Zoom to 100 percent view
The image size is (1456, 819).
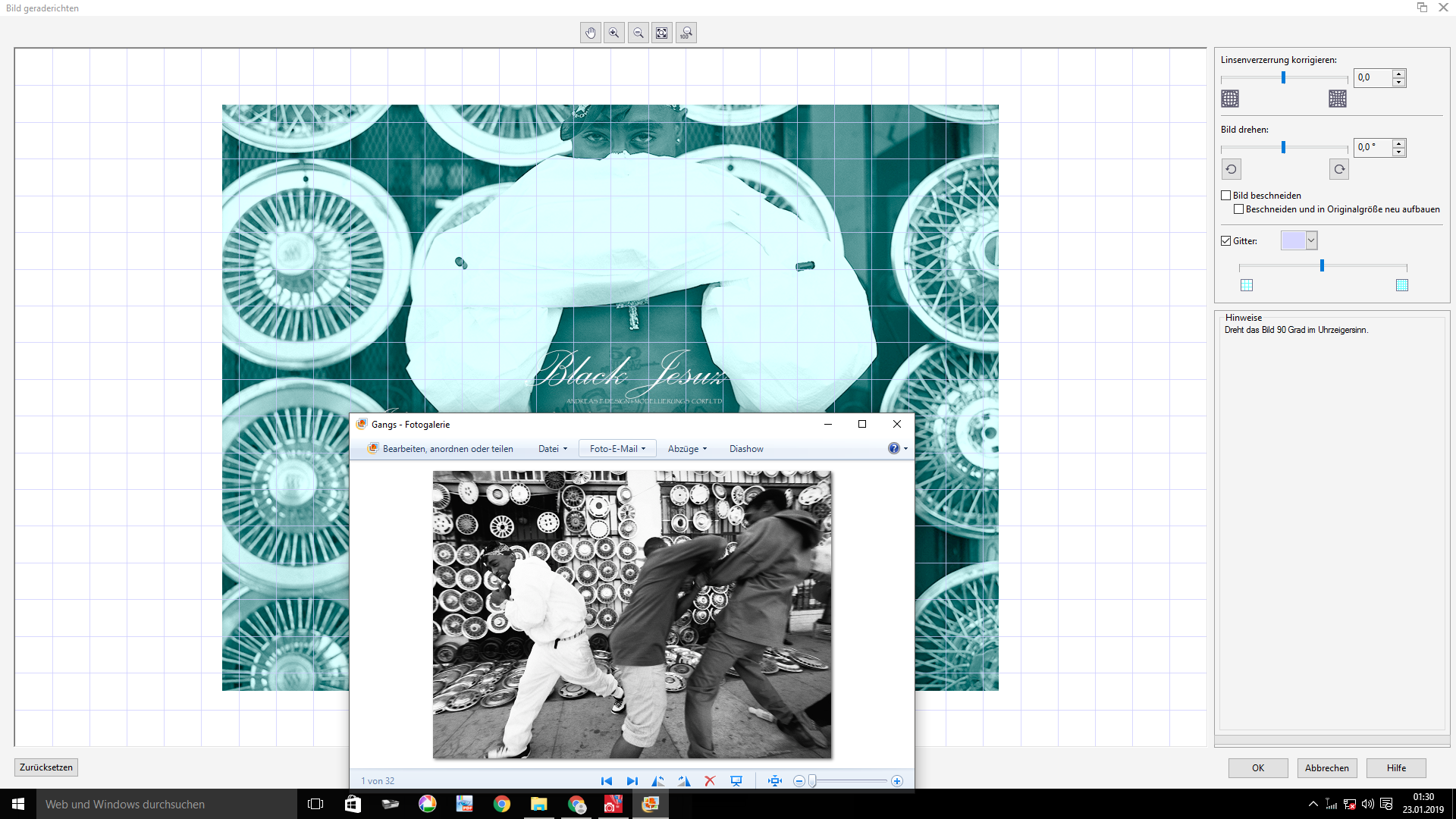coord(686,33)
